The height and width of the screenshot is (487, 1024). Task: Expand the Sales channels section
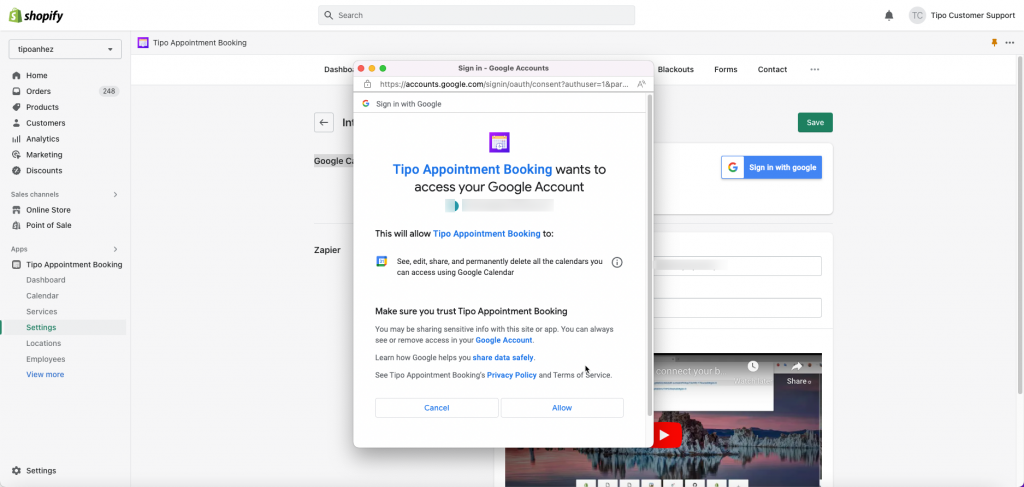(x=116, y=195)
